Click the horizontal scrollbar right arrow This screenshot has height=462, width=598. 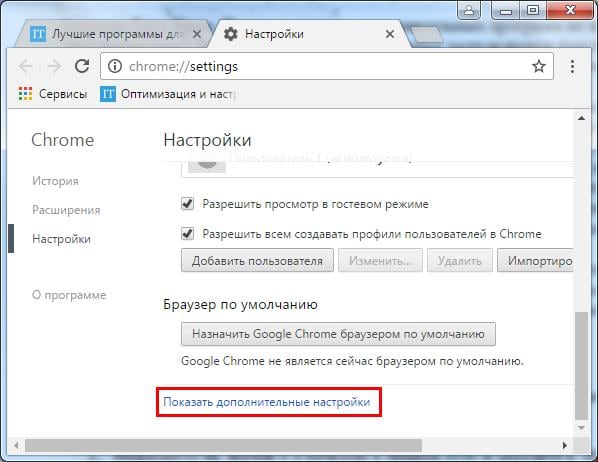[x=565, y=445]
